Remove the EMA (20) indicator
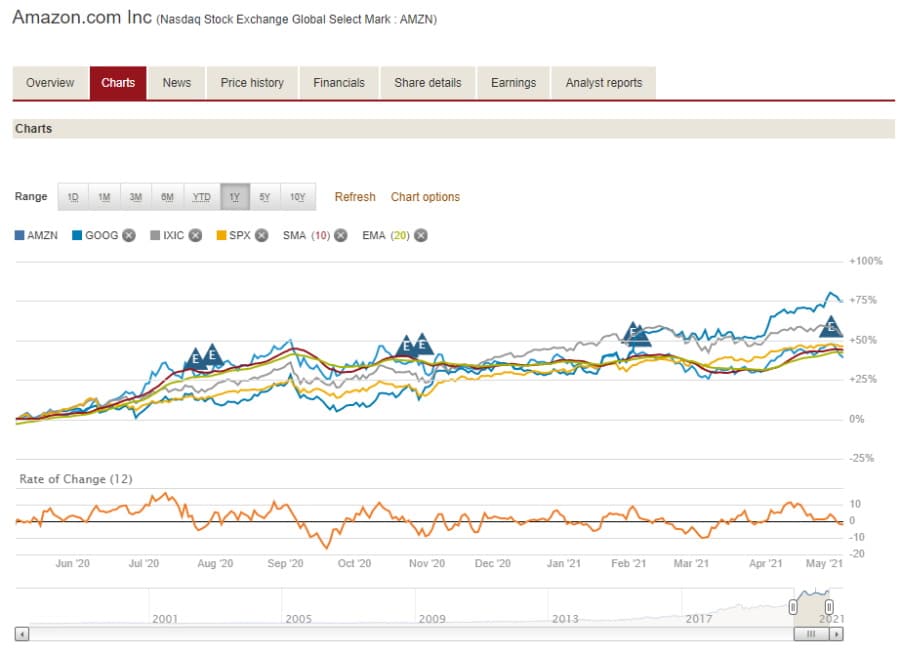 click(x=420, y=235)
